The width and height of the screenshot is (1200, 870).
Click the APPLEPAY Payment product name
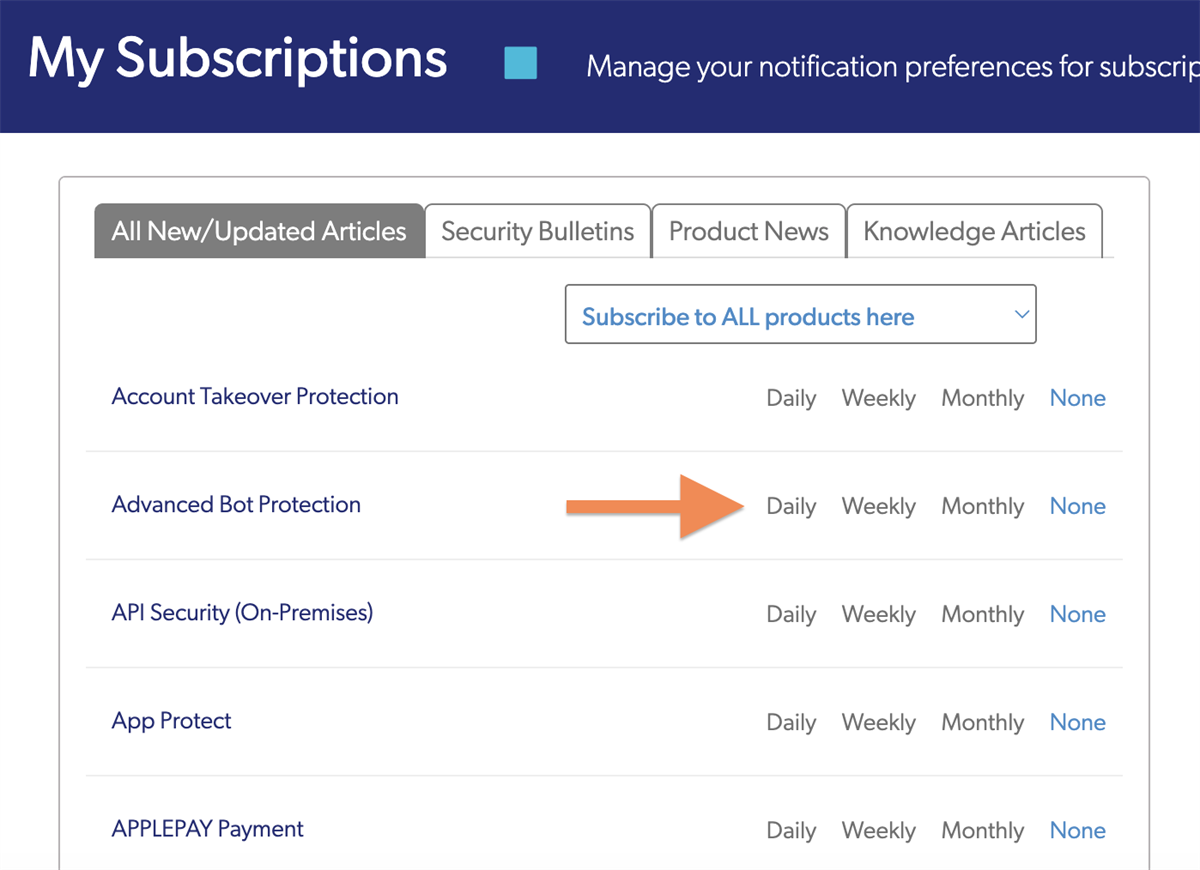[208, 828]
